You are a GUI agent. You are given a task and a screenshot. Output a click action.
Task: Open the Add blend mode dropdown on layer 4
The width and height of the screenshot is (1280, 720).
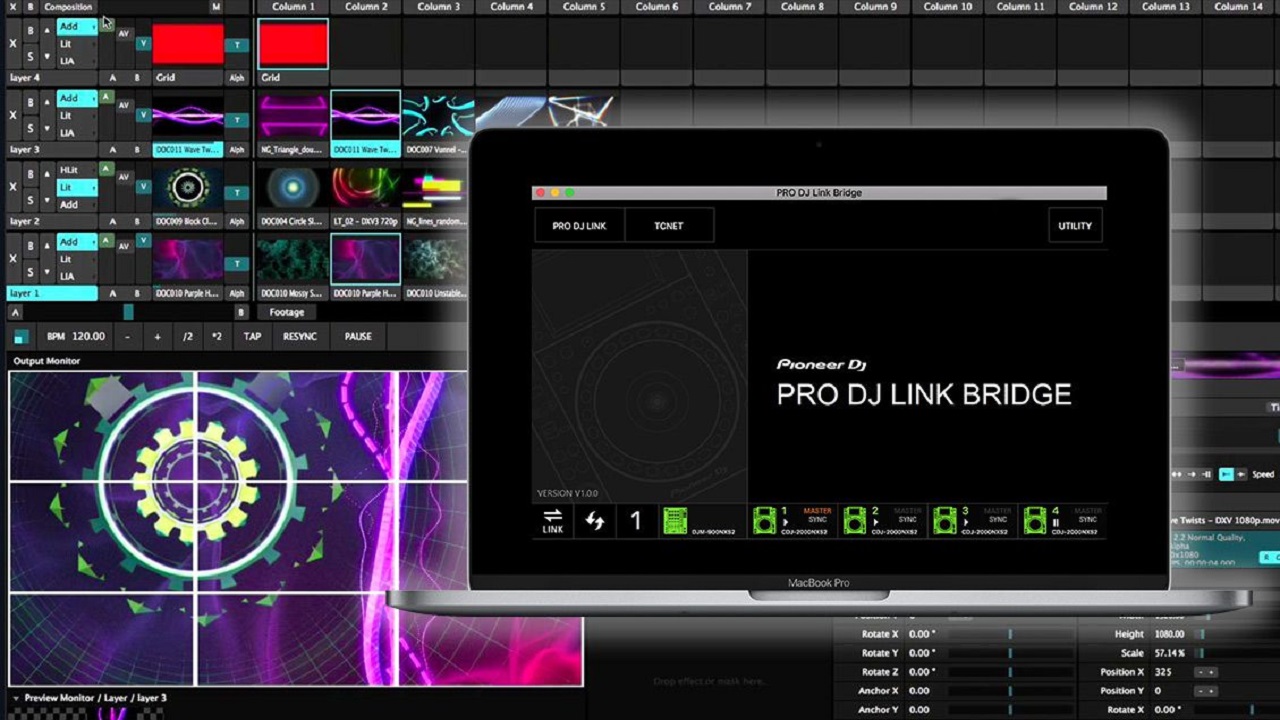pos(77,27)
